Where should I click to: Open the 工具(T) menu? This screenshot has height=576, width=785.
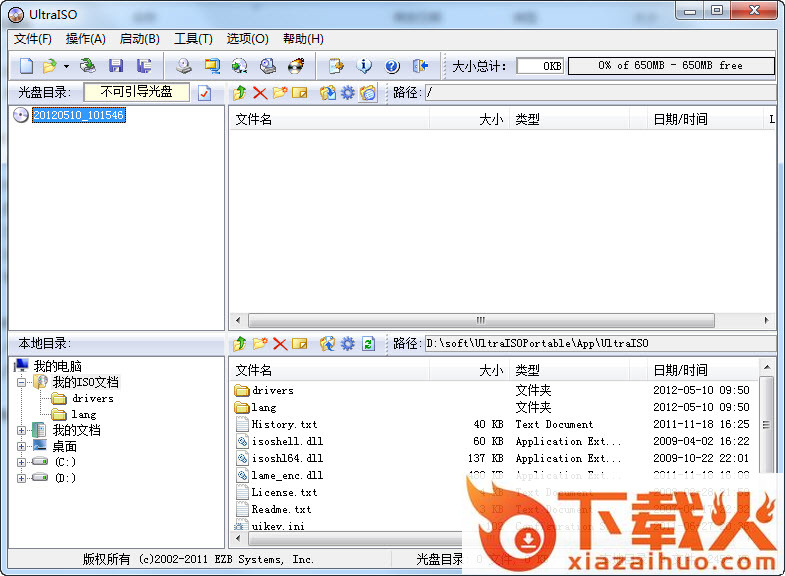[x=192, y=39]
